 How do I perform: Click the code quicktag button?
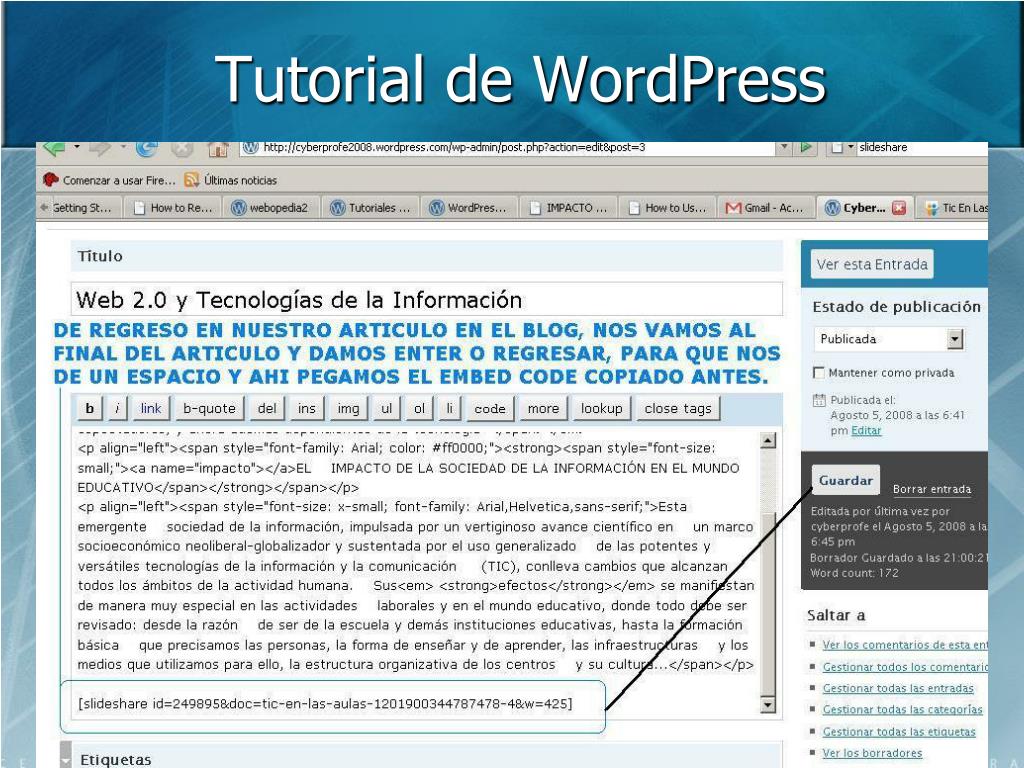(x=490, y=408)
